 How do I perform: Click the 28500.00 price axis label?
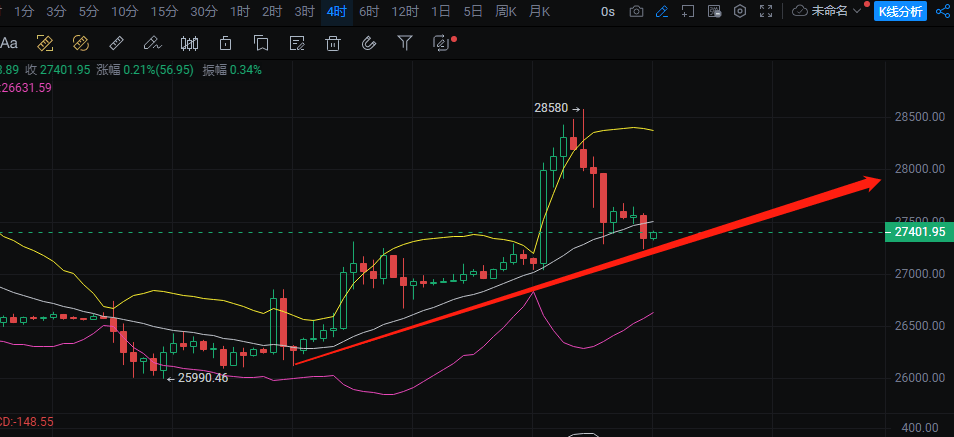click(919, 116)
